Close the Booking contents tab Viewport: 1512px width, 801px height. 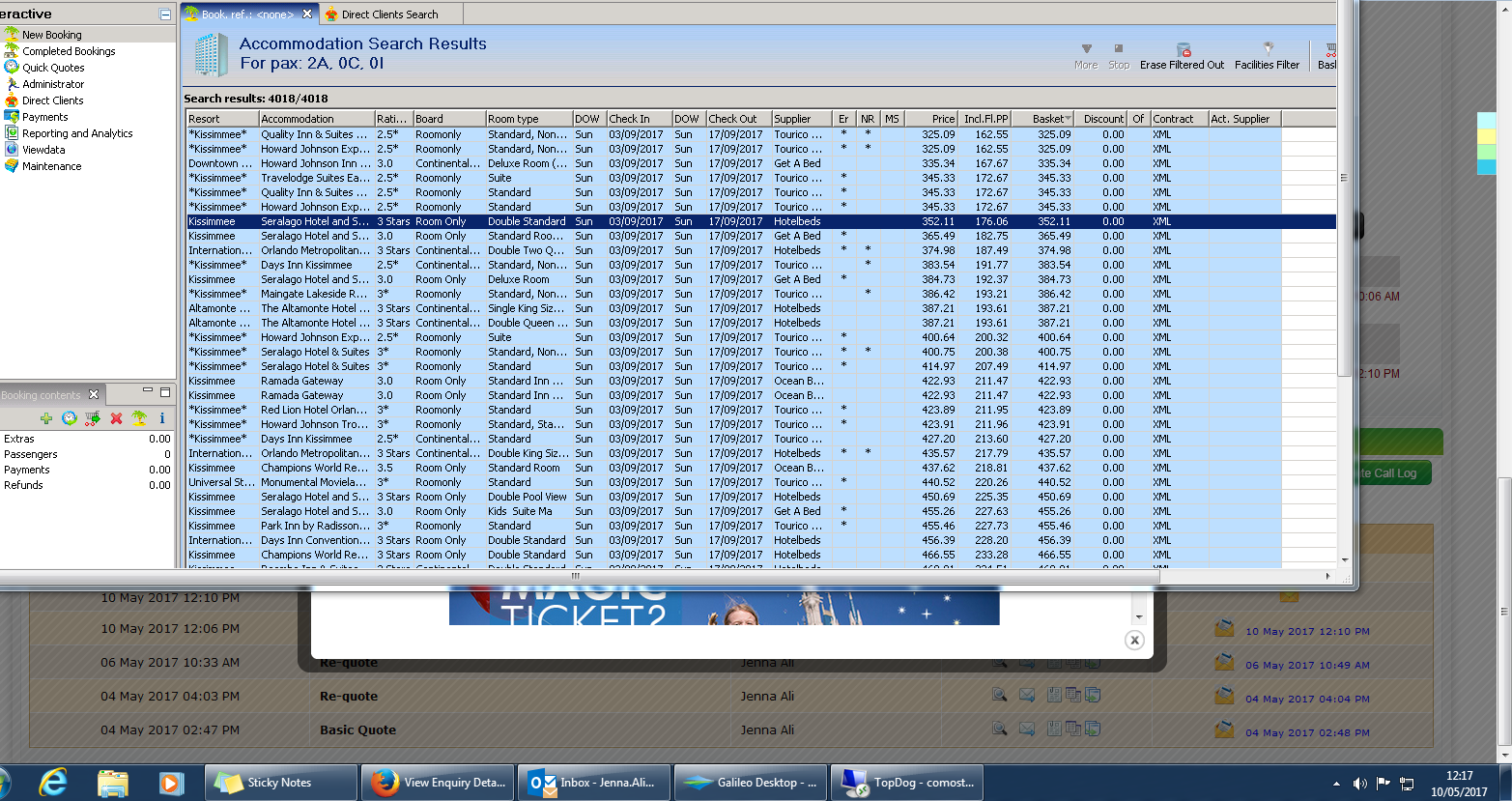pos(94,394)
